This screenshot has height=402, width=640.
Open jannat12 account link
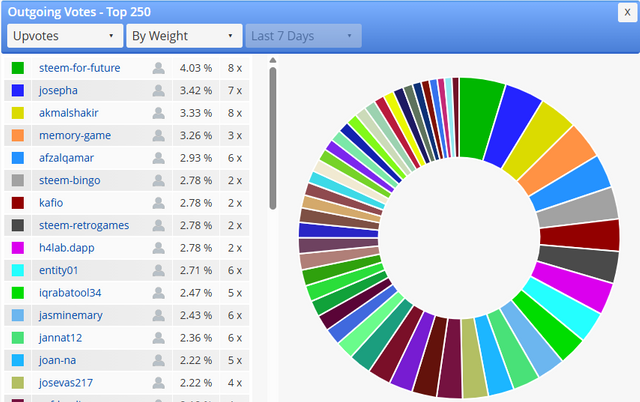[x=61, y=338]
